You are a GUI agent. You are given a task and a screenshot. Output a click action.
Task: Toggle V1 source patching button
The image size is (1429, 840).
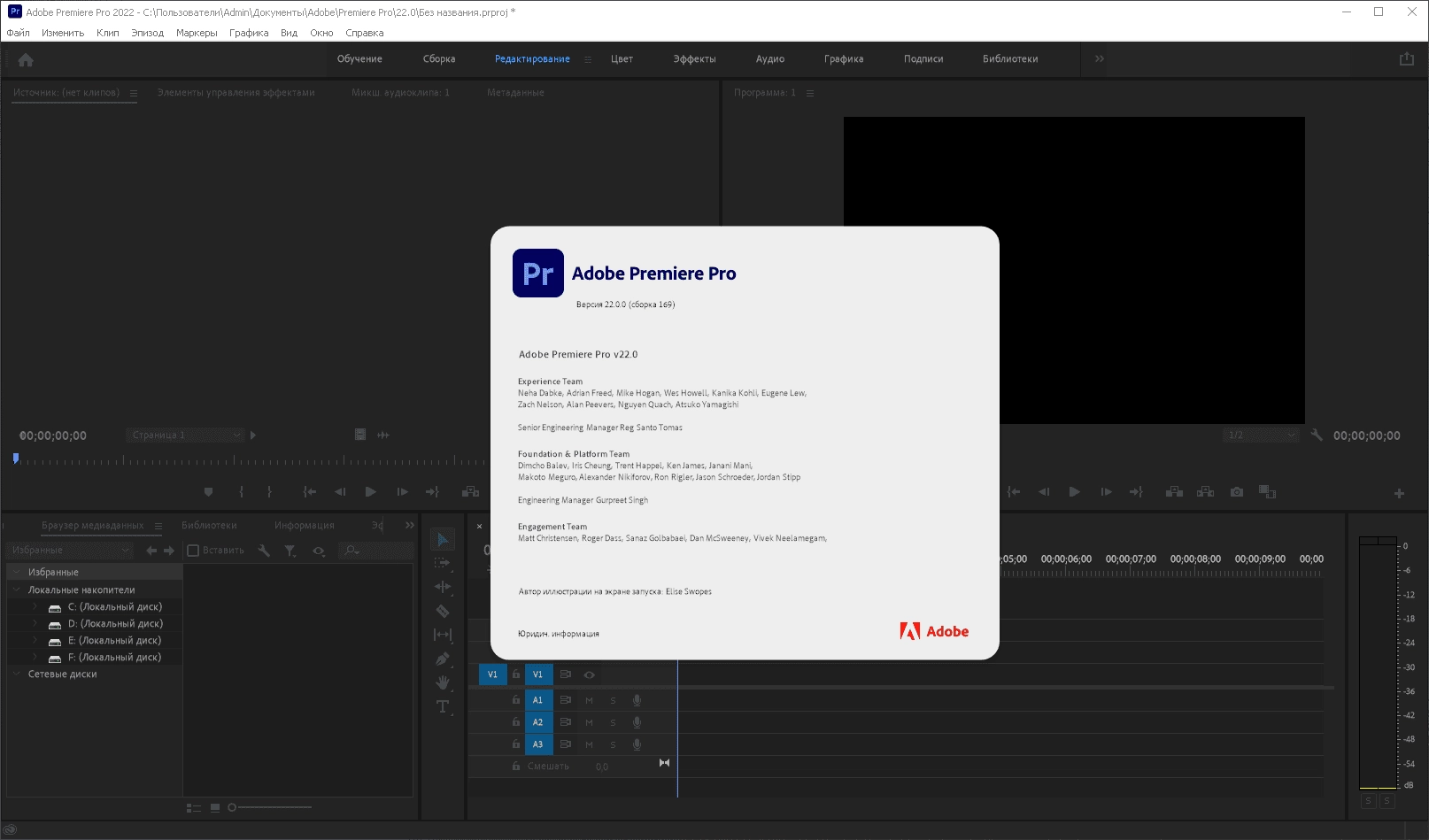pos(493,674)
